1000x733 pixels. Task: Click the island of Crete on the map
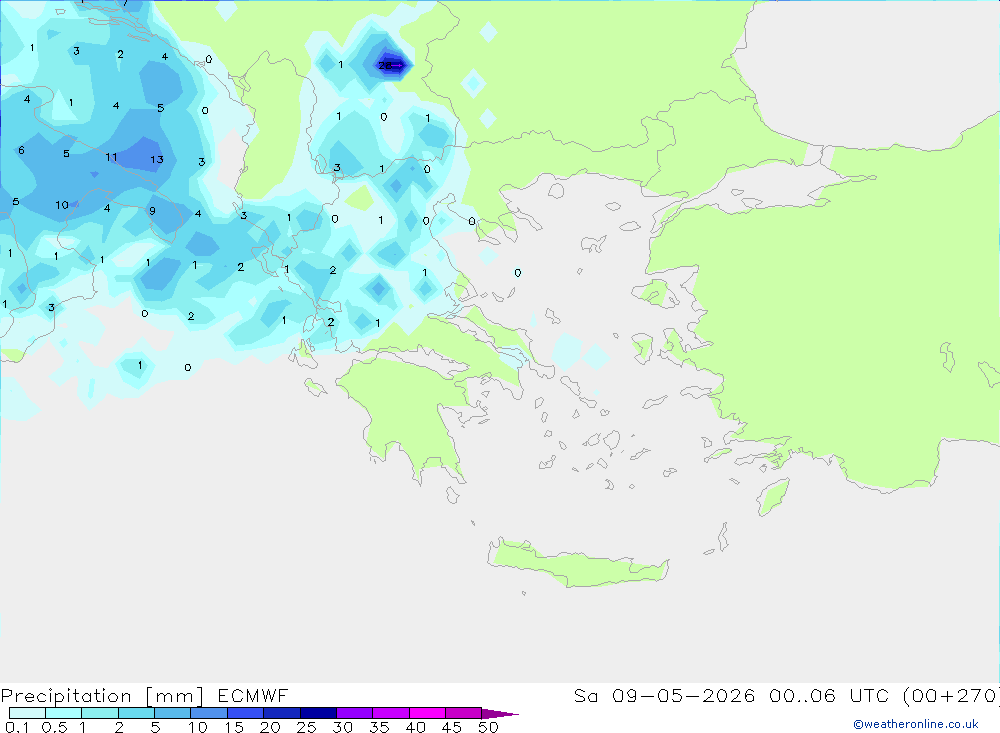click(x=579, y=563)
